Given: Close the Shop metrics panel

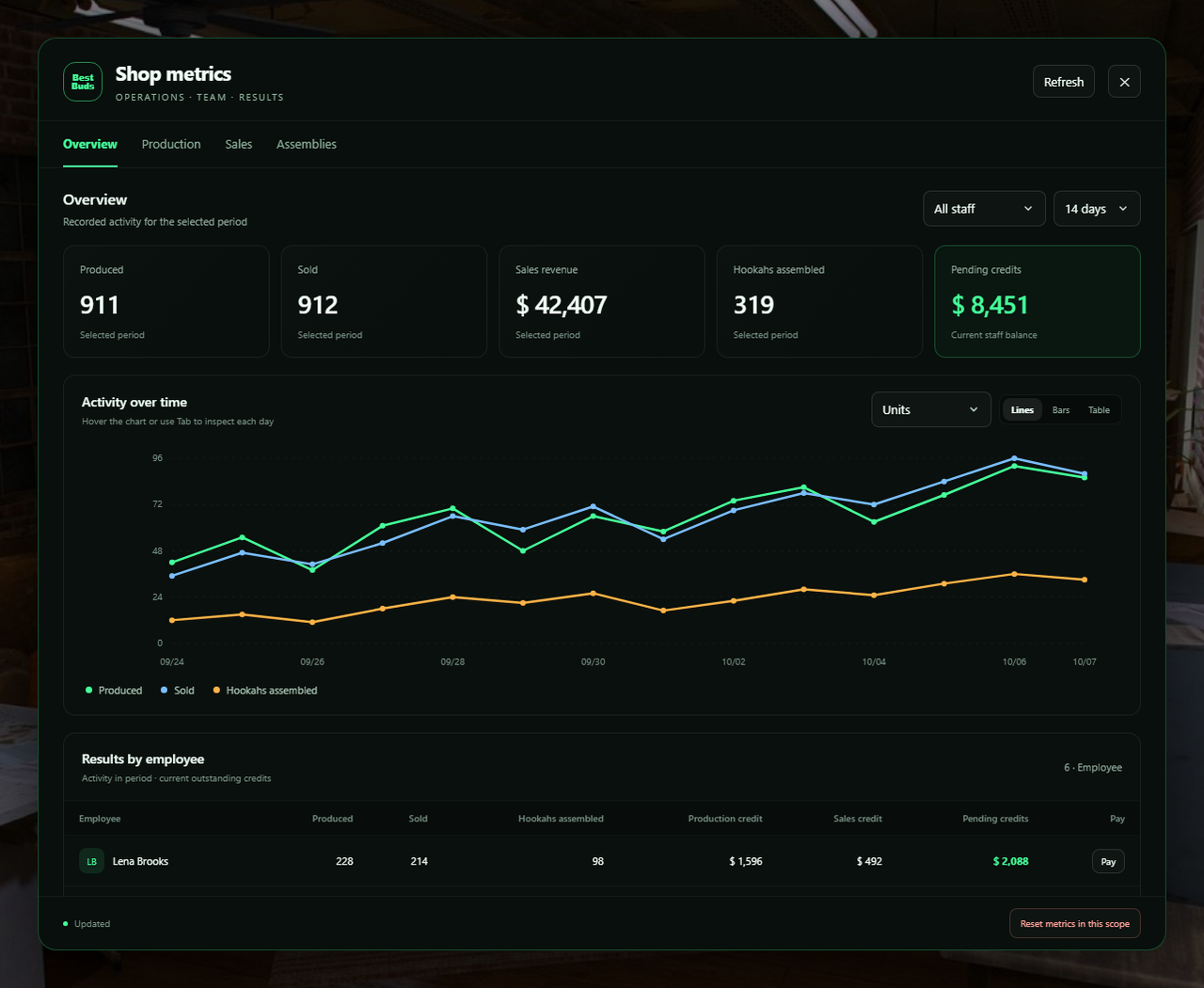Looking at the screenshot, I should pos(1124,82).
